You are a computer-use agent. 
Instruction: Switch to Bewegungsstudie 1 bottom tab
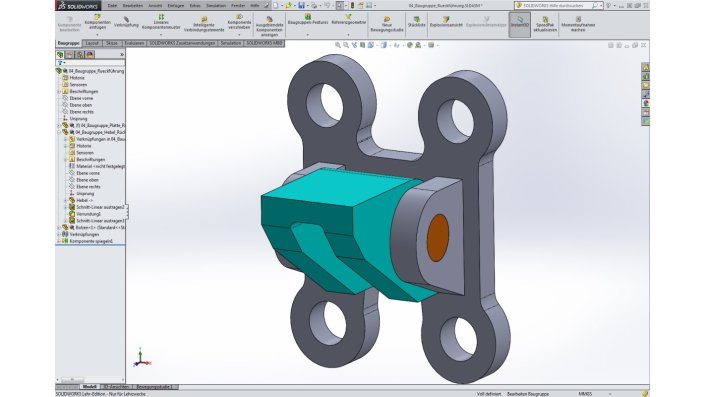point(153,387)
